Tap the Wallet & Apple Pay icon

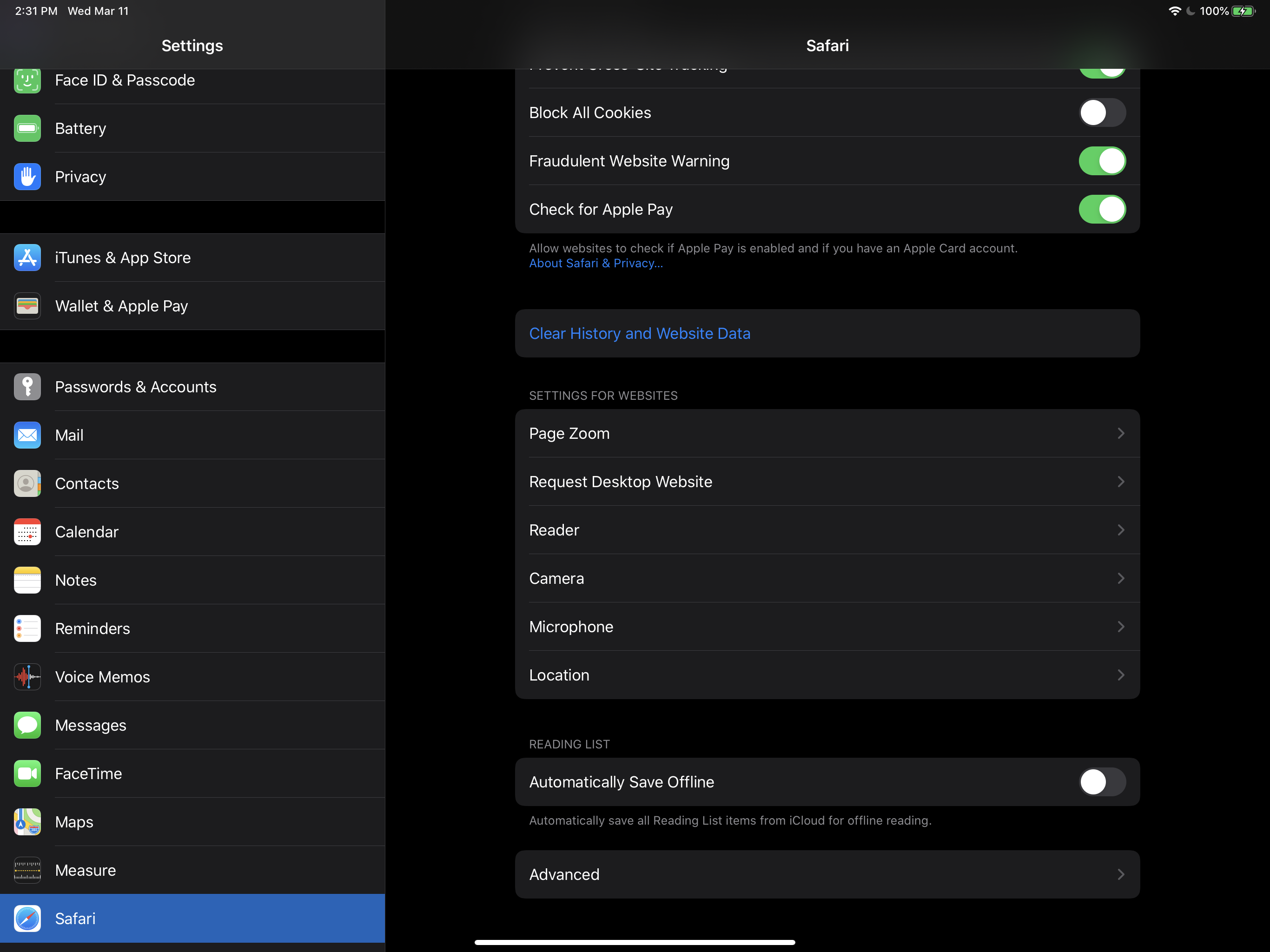coord(27,305)
